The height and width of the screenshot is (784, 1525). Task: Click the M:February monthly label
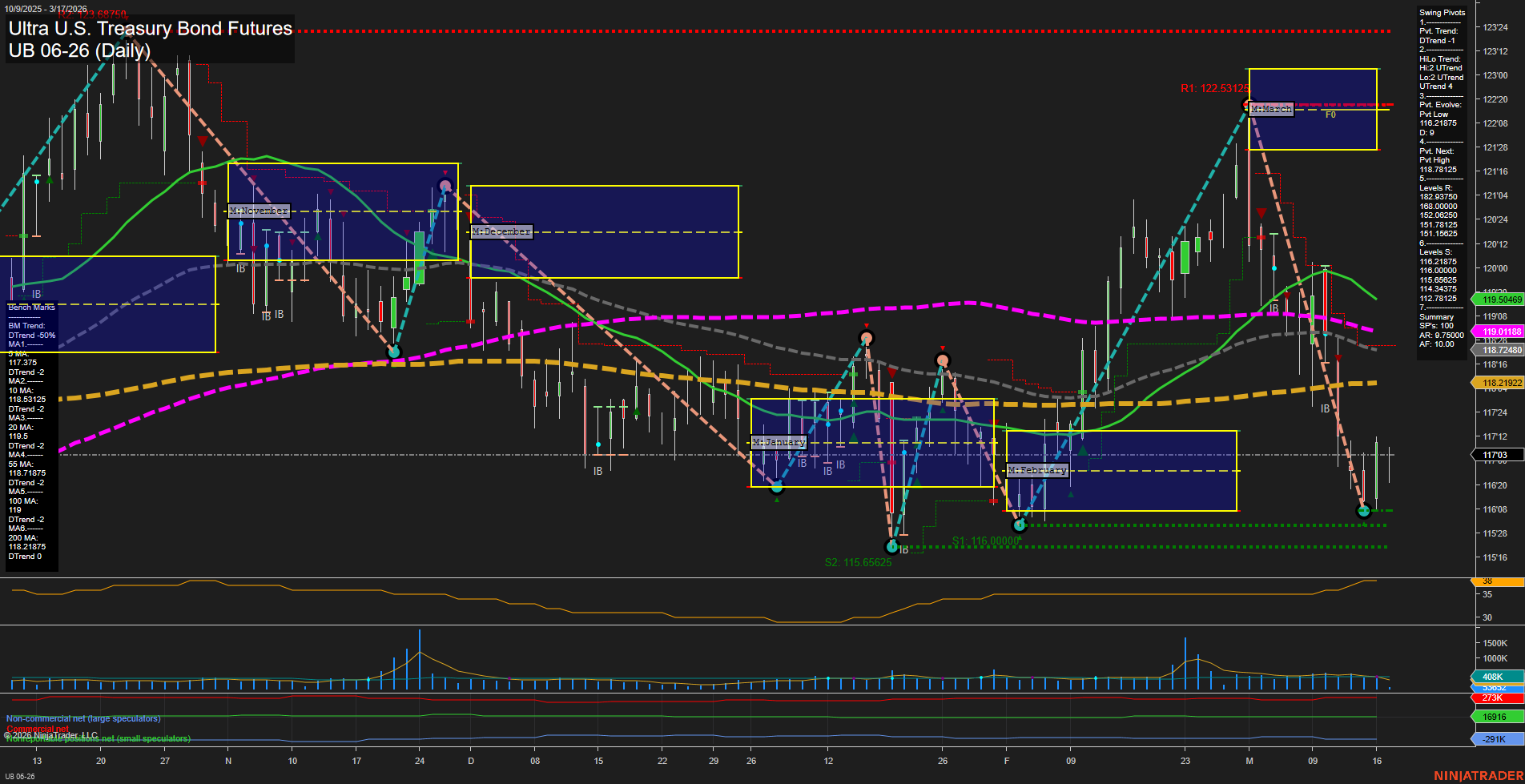click(x=1037, y=470)
